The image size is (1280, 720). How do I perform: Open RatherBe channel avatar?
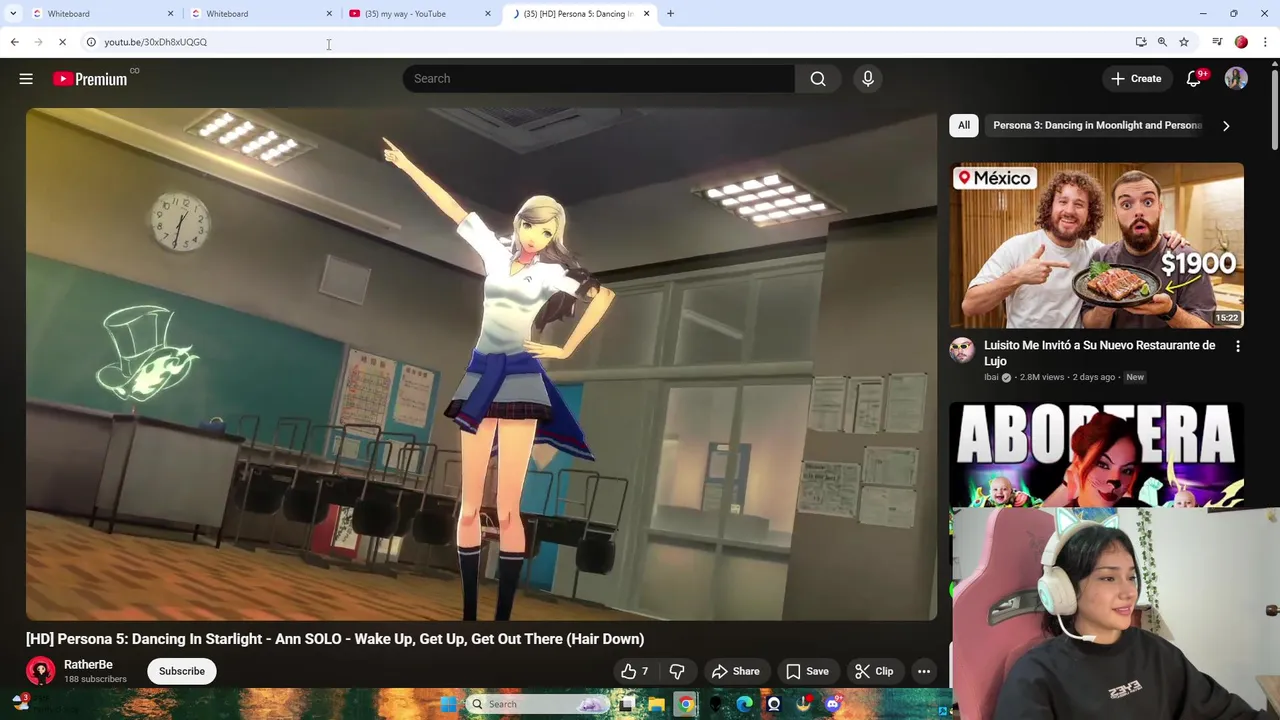41,671
